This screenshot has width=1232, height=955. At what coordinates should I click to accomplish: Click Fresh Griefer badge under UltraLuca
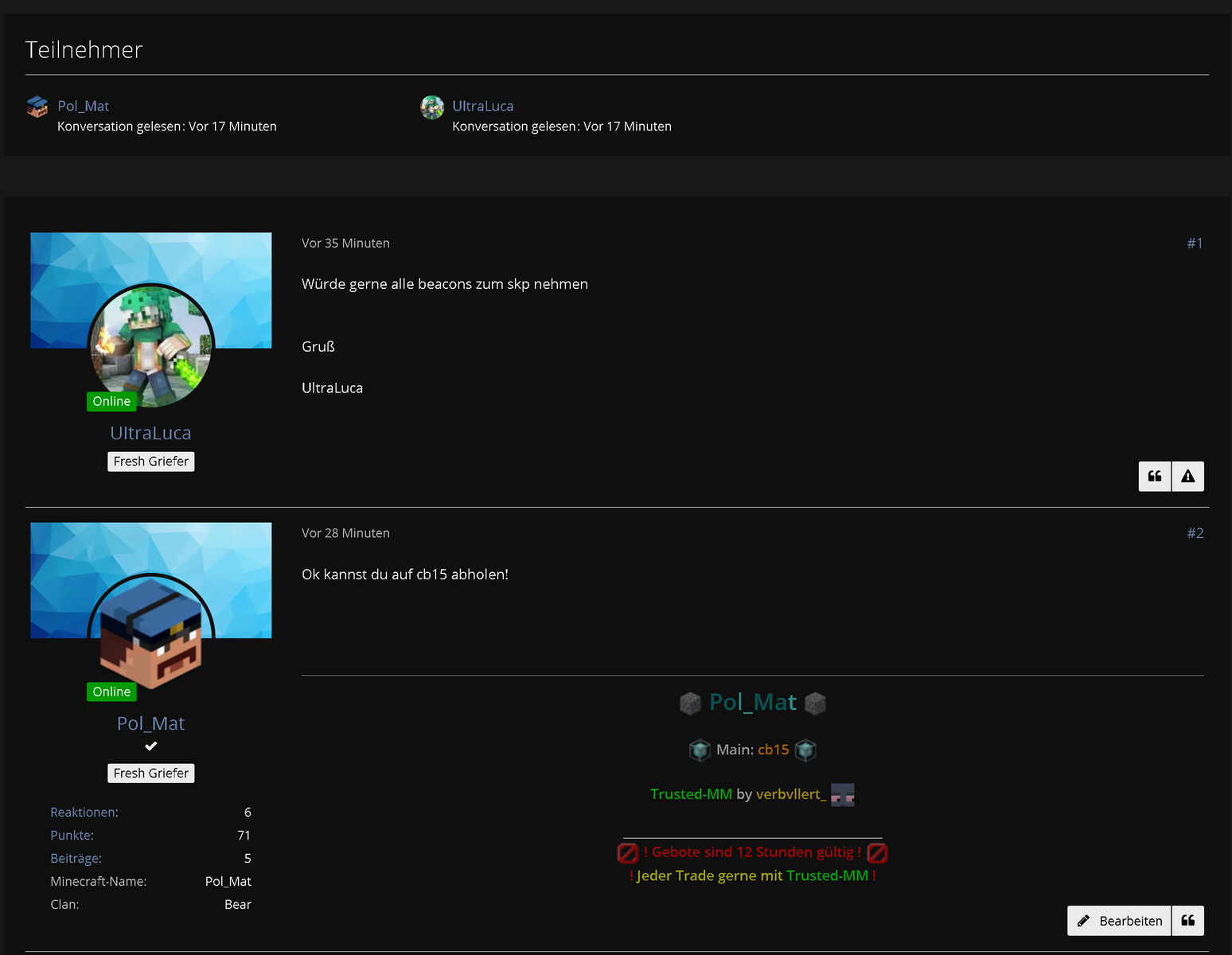(151, 462)
